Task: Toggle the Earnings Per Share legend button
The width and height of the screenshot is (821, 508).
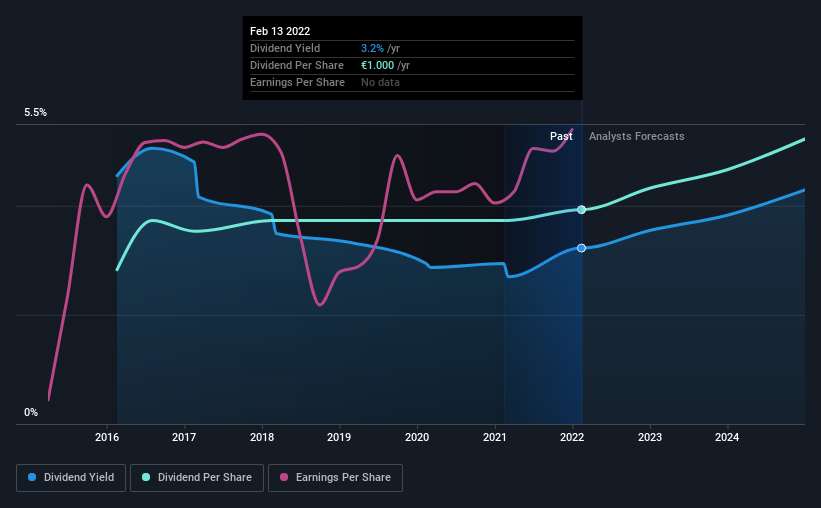Action: (x=335, y=478)
